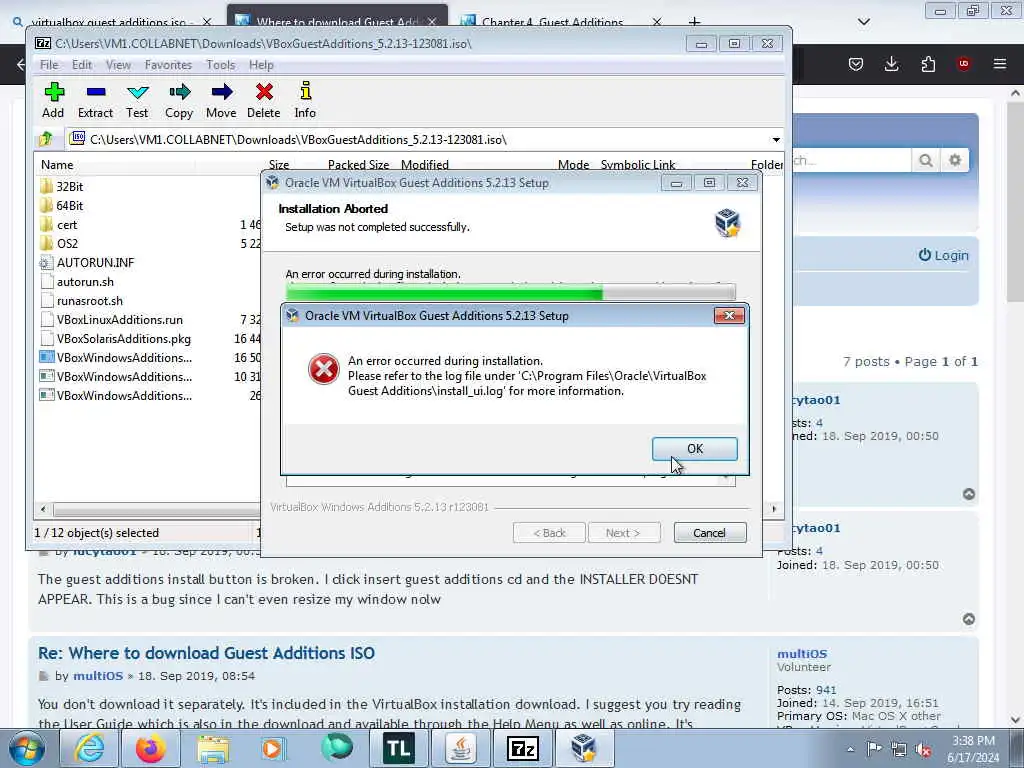Close the error dialog with the X button
The height and width of the screenshot is (768, 1024).
coord(729,315)
